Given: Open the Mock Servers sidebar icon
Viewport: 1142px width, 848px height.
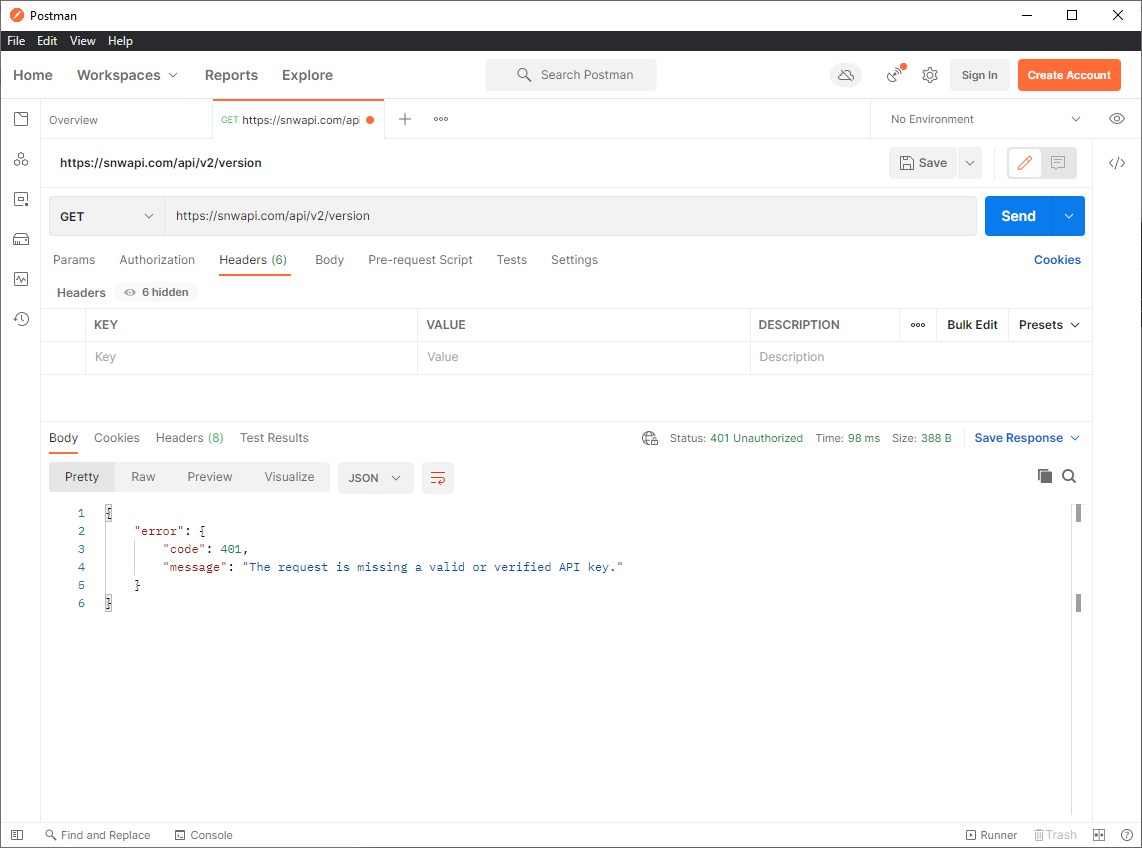Looking at the screenshot, I should (21, 239).
